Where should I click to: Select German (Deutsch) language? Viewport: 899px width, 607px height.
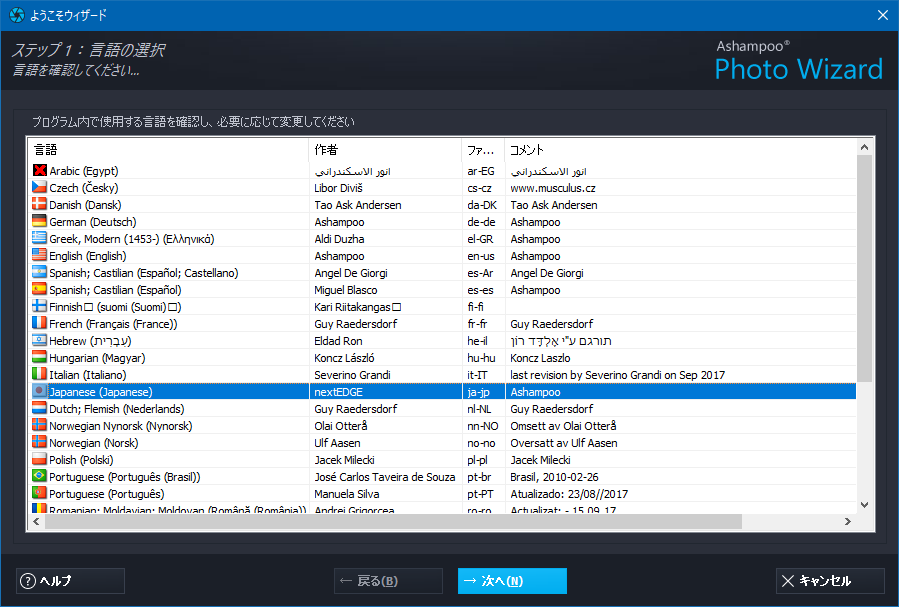coord(442,222)
